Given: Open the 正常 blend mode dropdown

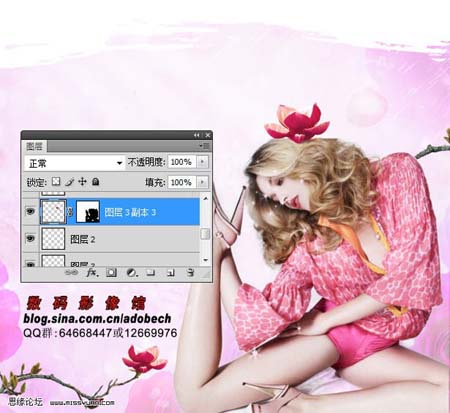Looking at the screenshot, I should point(74,163).
